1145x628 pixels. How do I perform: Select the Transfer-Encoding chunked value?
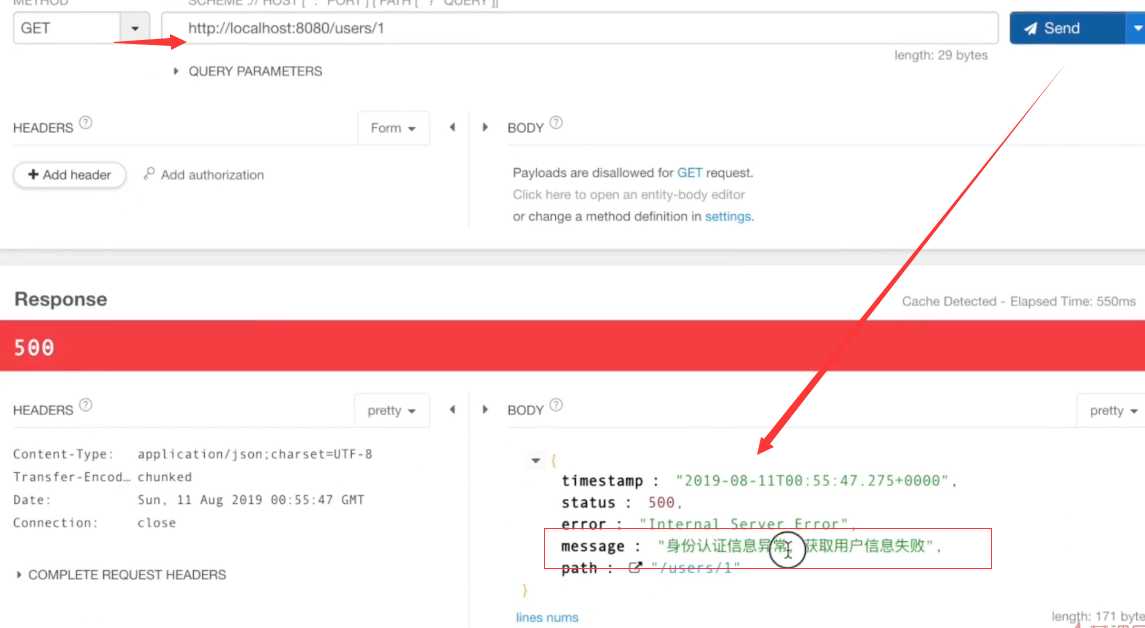click(164, 477)
